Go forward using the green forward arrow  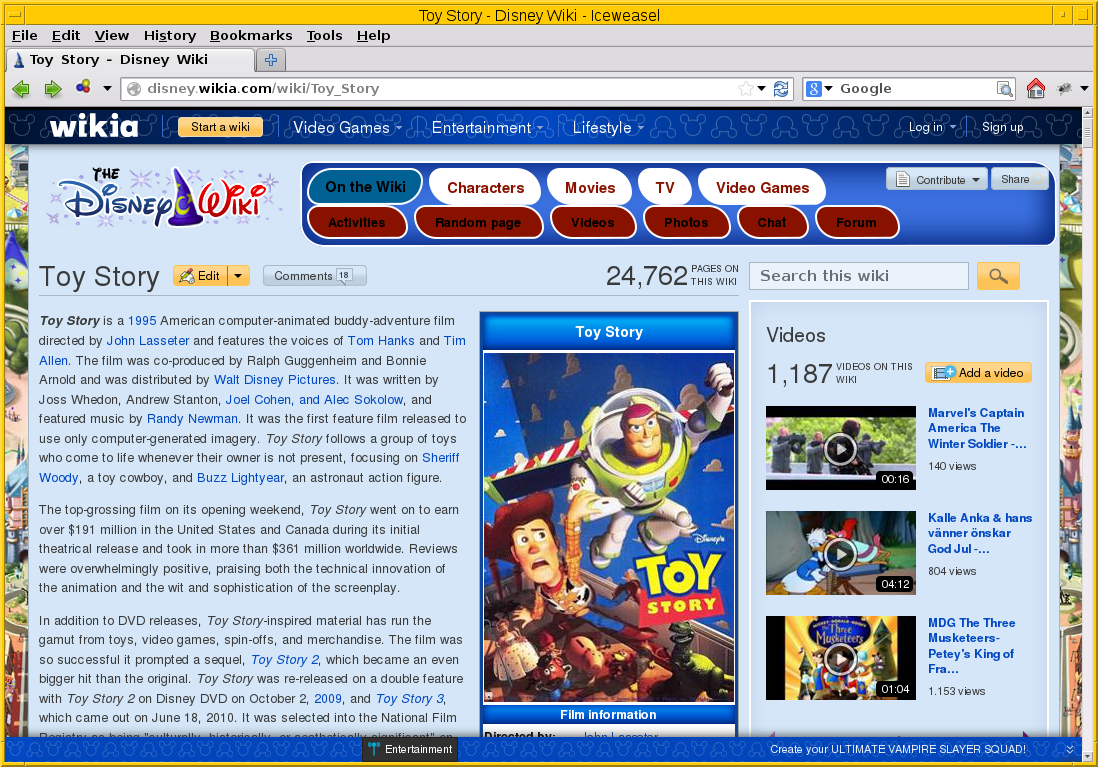pos(52,88)
